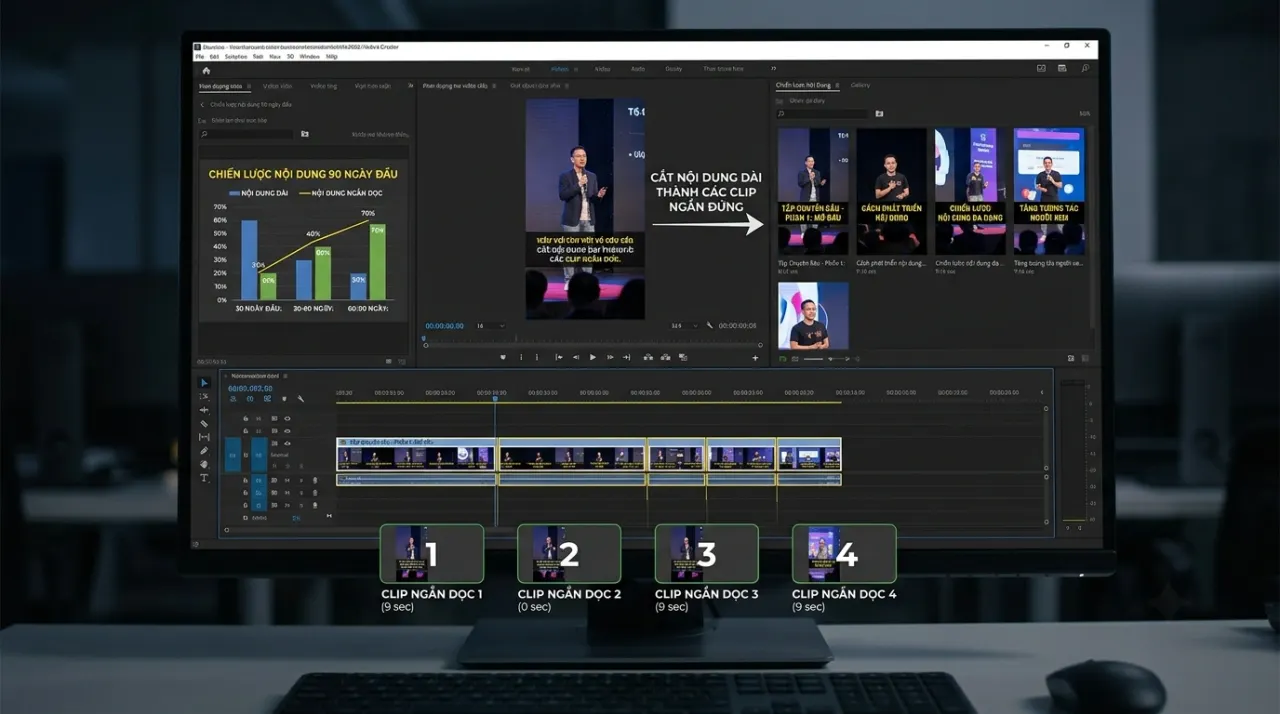
Task: Go back using chevron beside Chiến lược nội dung
Action: (202, 104)
